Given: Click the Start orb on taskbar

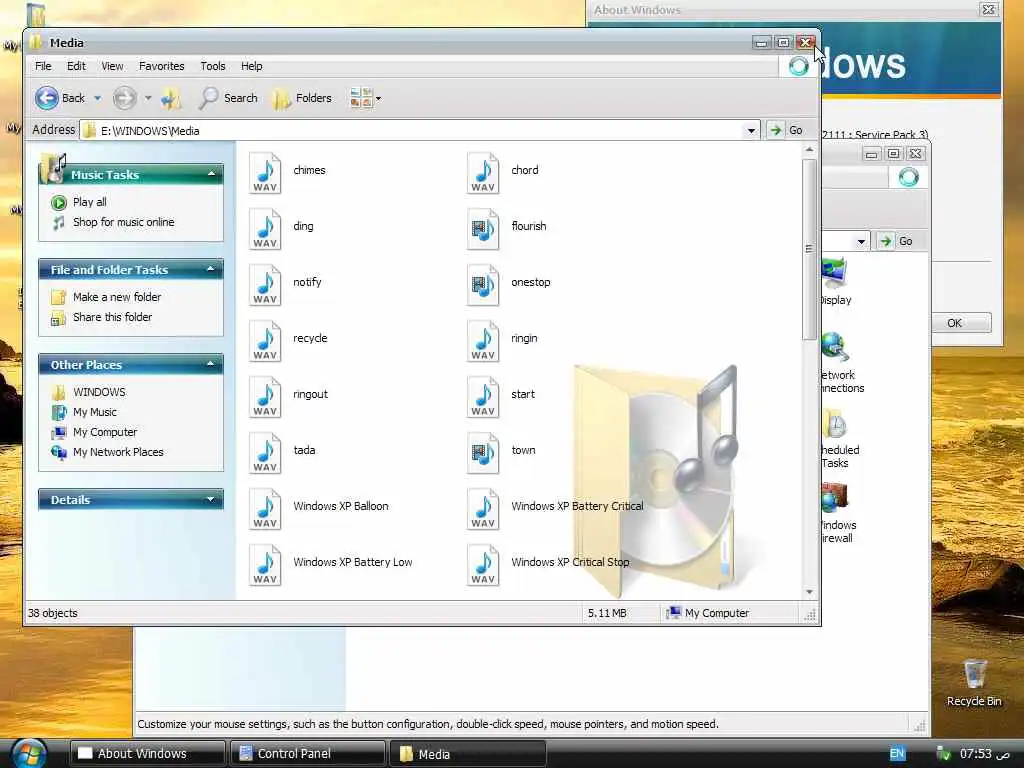Looking at the screenshot, I should pos(28,753).
